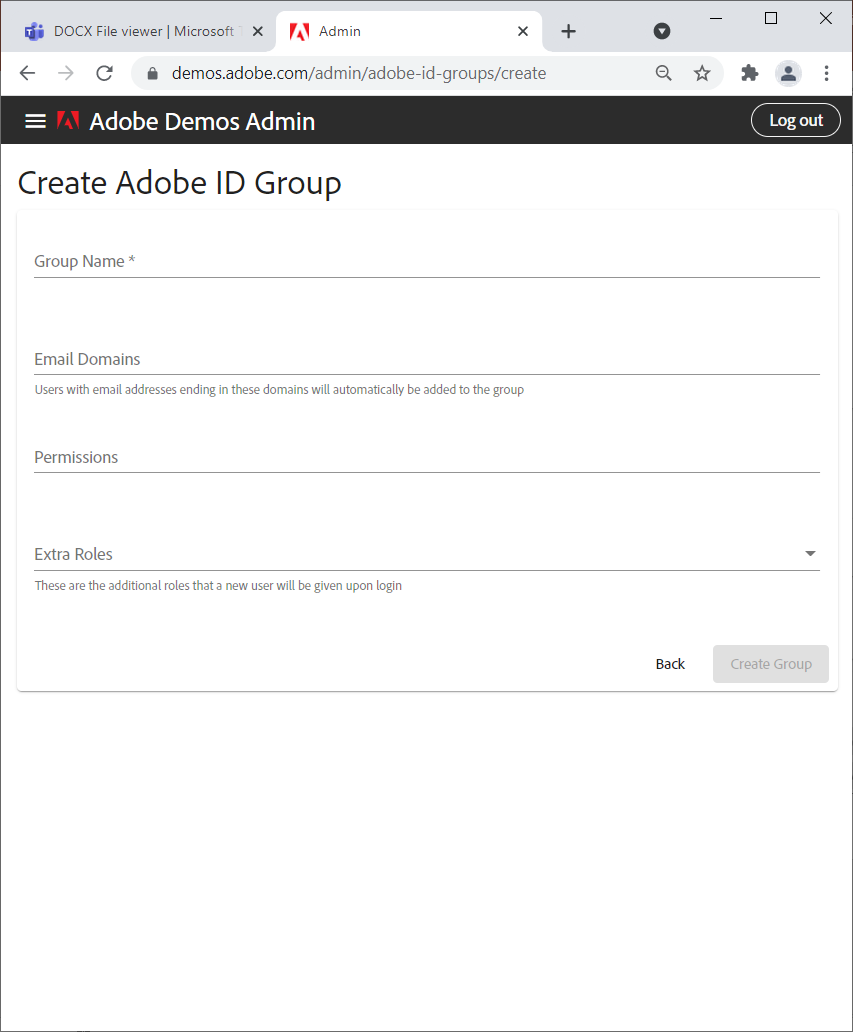The width and height of the screenshot is (853, 1032).
Task: Open the Chrome extensions puzzle icon
Action: (x=749, y=73)
